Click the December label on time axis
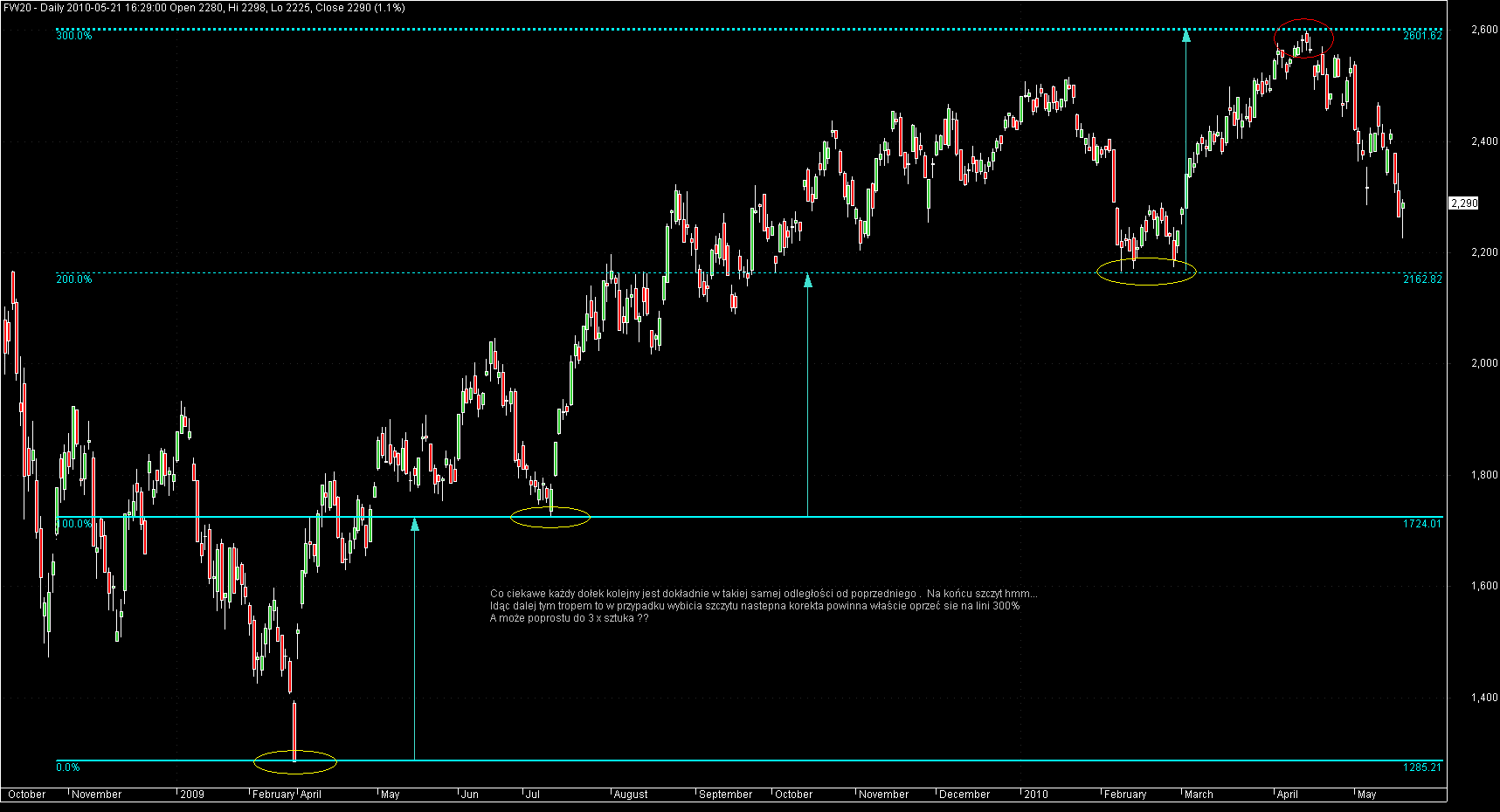 pos(964,795)
